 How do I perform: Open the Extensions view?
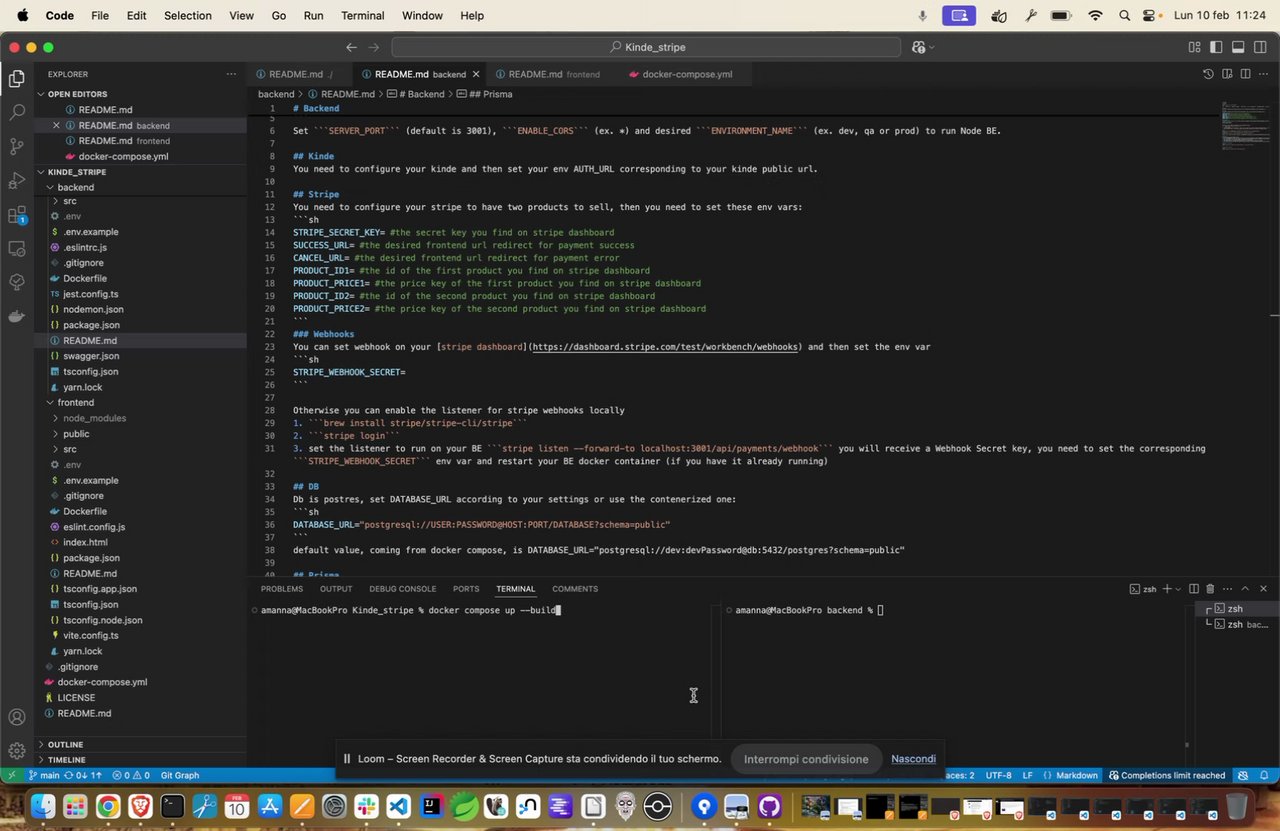pos(16,215)
